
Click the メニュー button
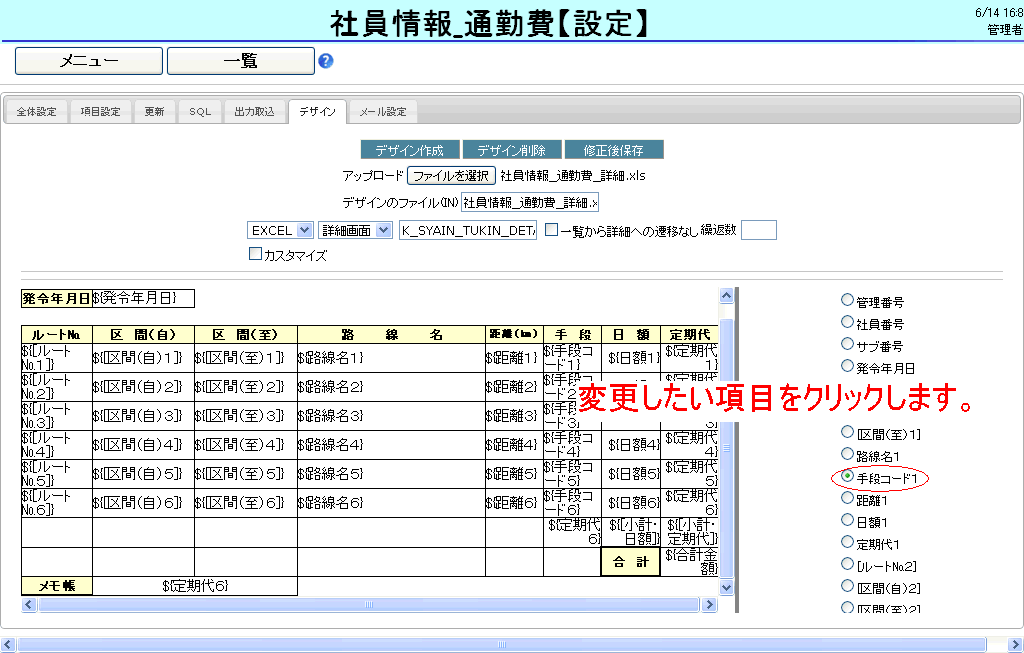pyautogui.click(x=89, y=61)
